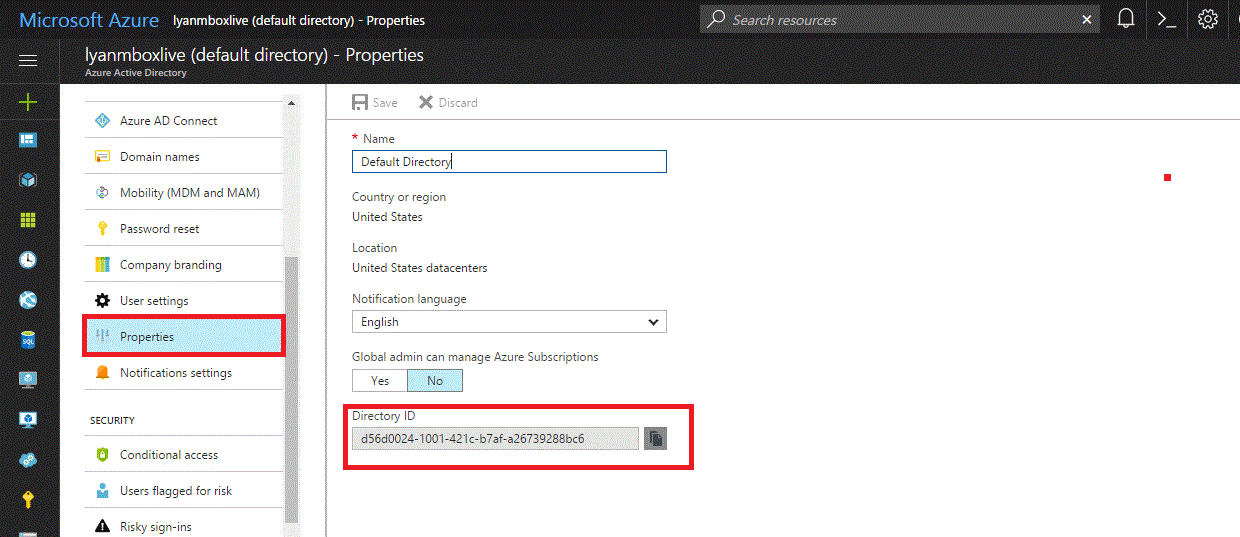
Task: Clear the search resources box
Action: (1087, 19)
